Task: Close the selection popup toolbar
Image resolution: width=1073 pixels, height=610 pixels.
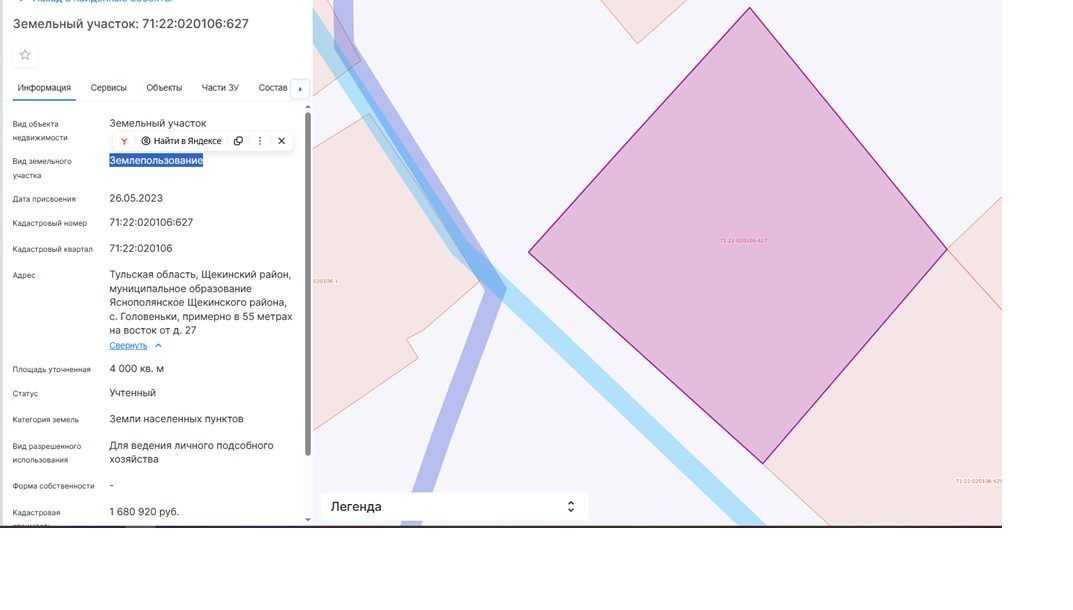Action: (x=281, y=141)
